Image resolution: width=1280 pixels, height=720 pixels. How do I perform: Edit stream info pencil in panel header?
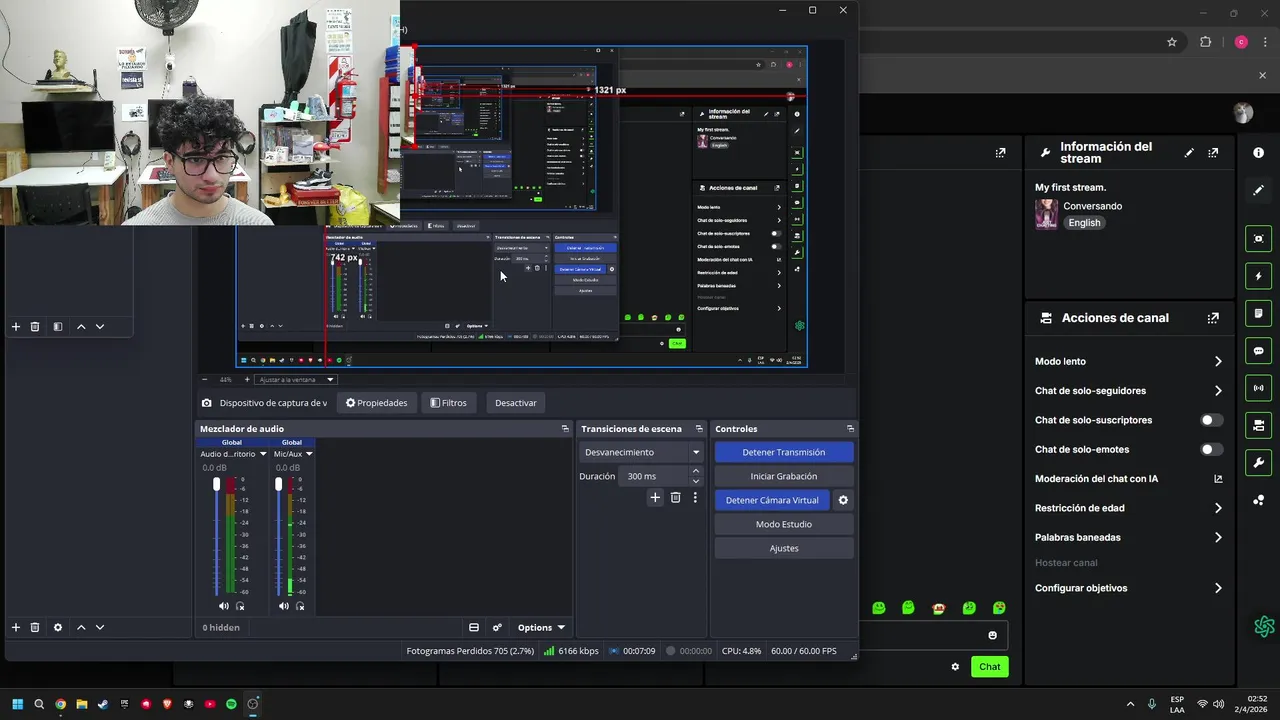[1189, 153]
